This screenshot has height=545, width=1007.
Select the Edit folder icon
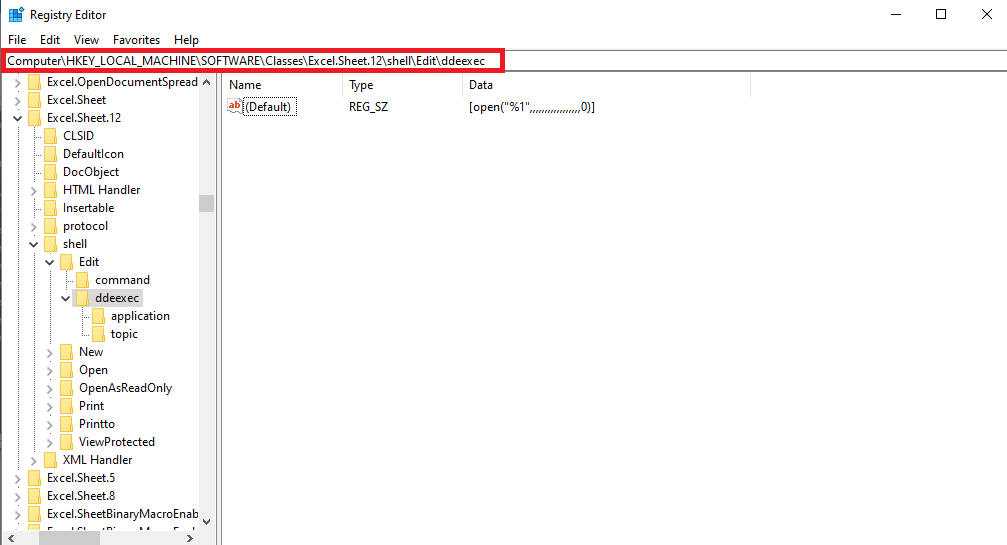coord(67,262)
